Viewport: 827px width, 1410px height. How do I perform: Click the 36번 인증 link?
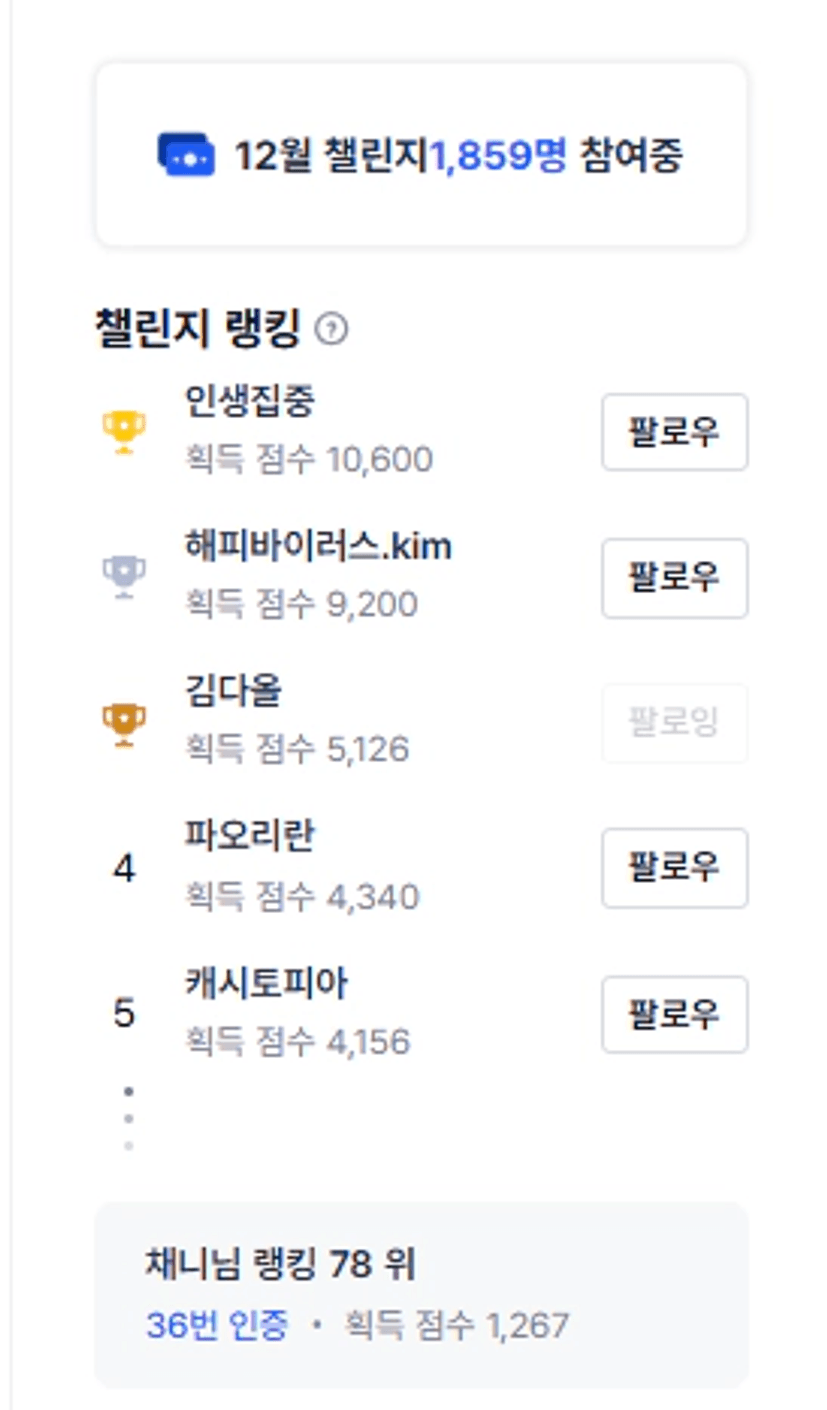click(217, 1325)
